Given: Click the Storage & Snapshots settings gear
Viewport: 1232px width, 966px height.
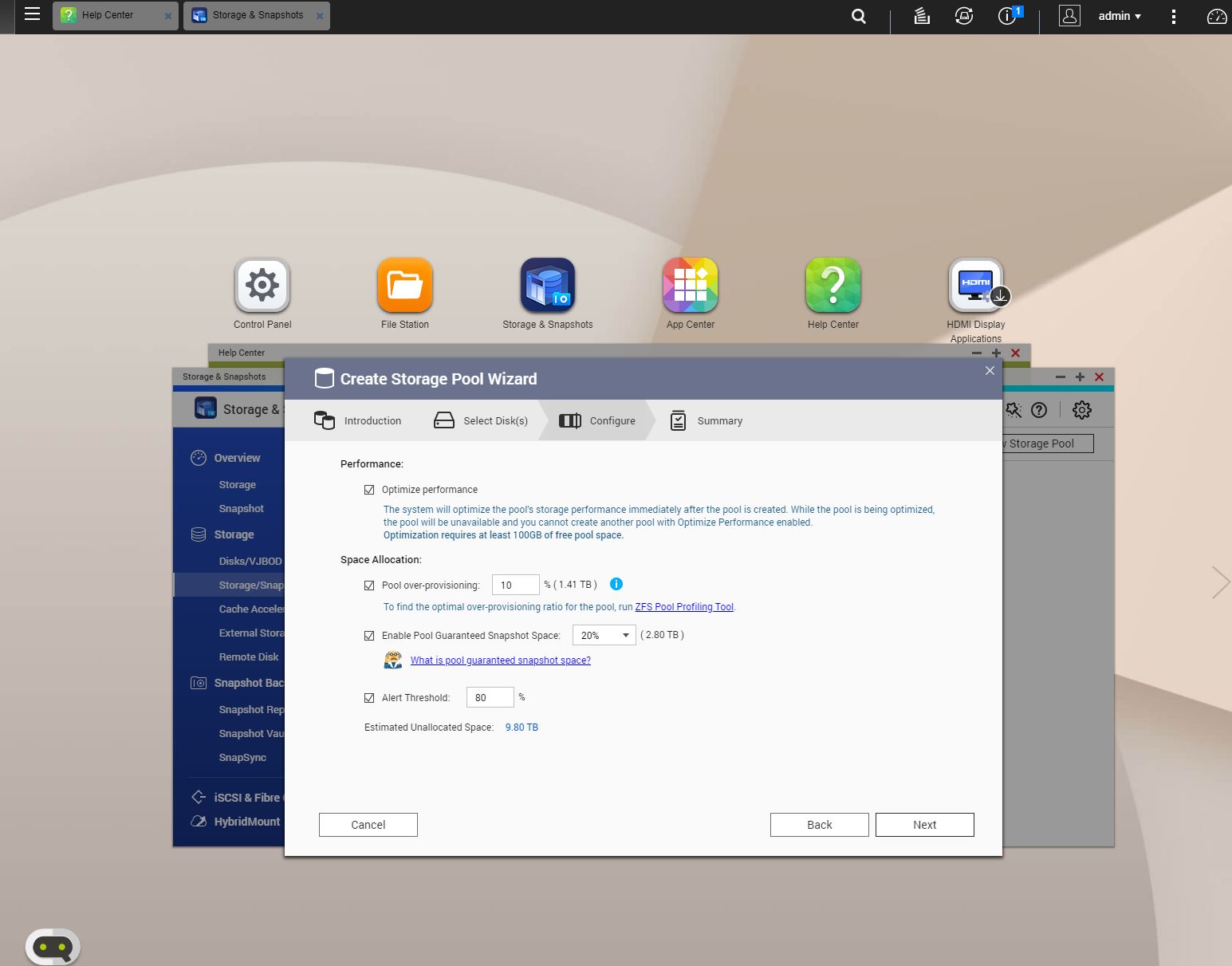Looking at the screenshot, I should tap(1081, 410).
